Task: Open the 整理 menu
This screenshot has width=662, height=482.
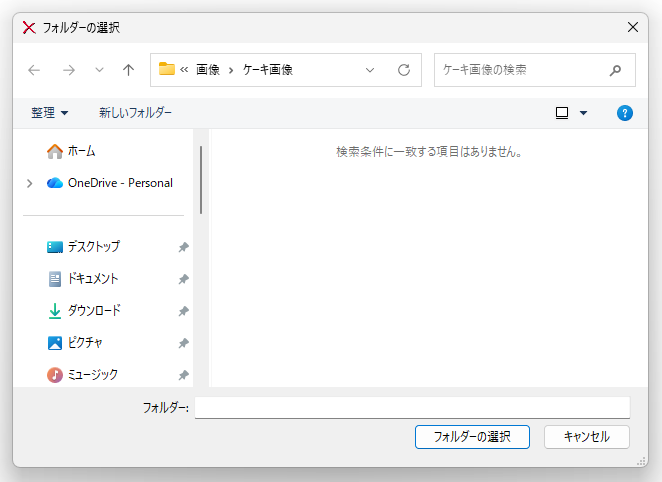Action: coord(50,113)
